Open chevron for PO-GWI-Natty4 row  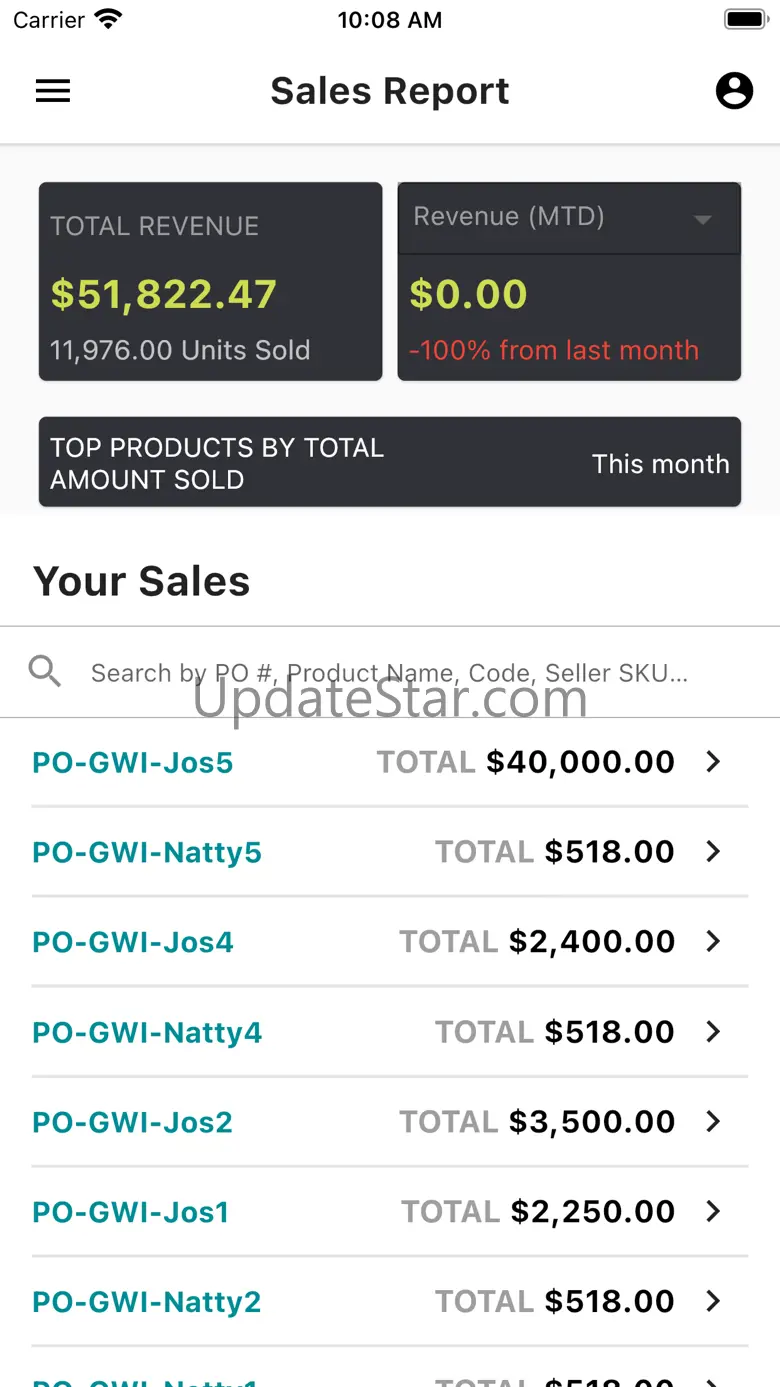coord(713,1032)
